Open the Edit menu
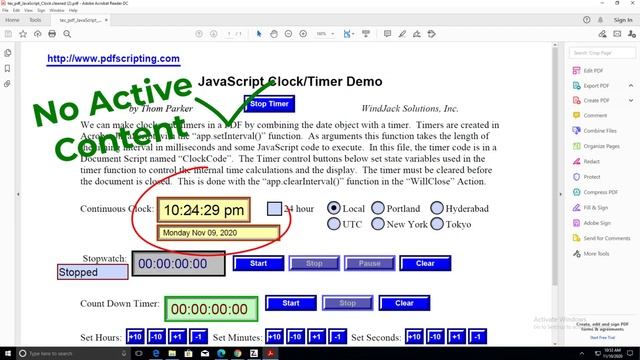The width and height of the screenshot is (640, 360). 16,10
